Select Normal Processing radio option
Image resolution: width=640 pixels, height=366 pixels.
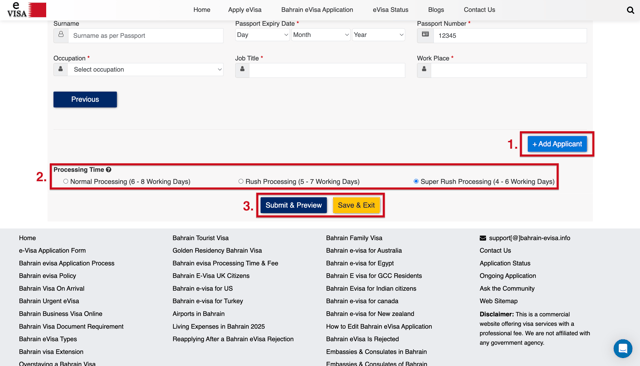65,181
